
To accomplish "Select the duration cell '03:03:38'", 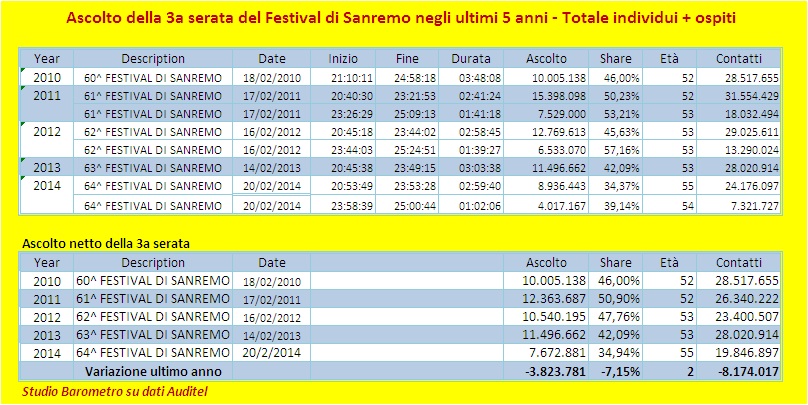I will pyautogui.click(x=480, y=168).
